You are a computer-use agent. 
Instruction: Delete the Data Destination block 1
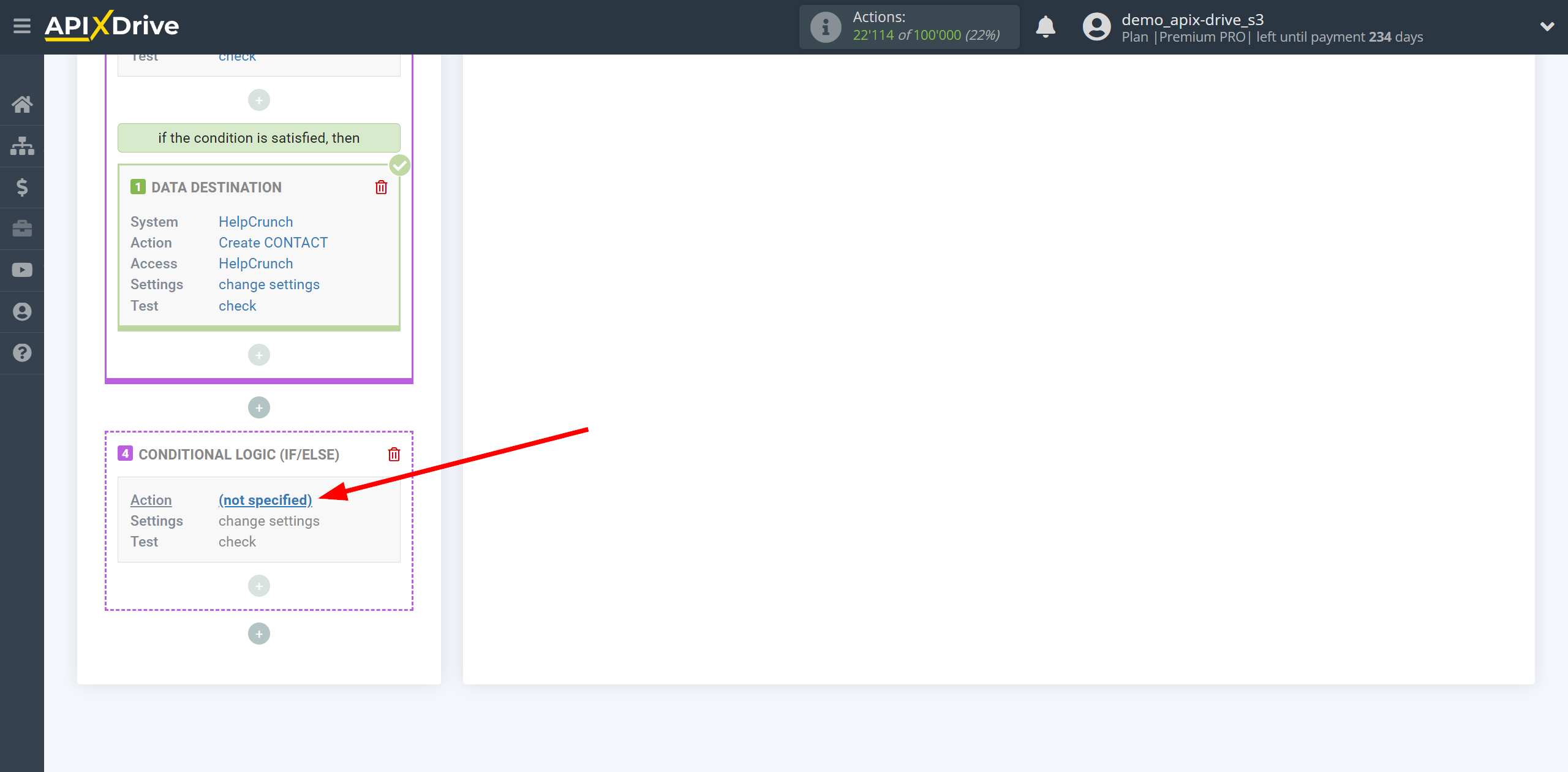click(383, 187)
